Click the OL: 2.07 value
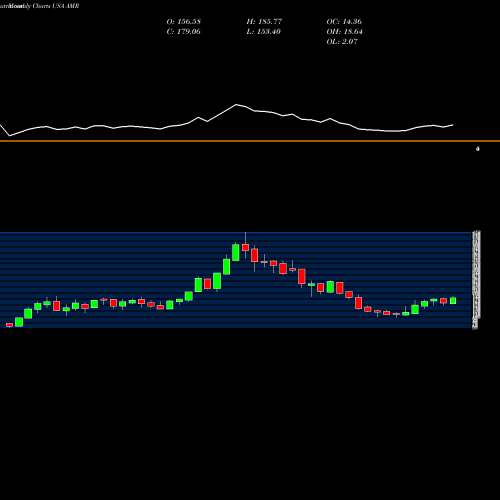500x500 pixels. coord(342,42)
